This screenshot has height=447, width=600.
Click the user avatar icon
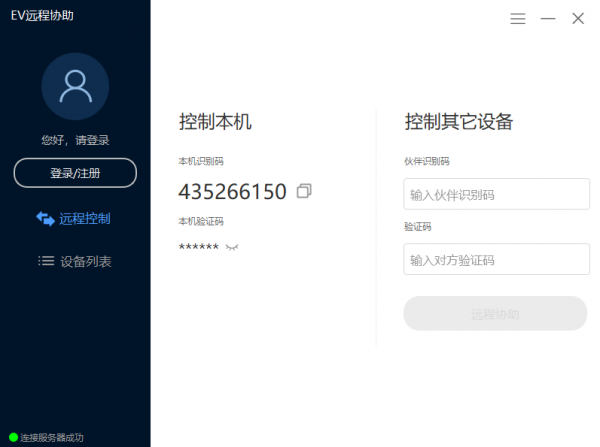(x=75, y=86)
